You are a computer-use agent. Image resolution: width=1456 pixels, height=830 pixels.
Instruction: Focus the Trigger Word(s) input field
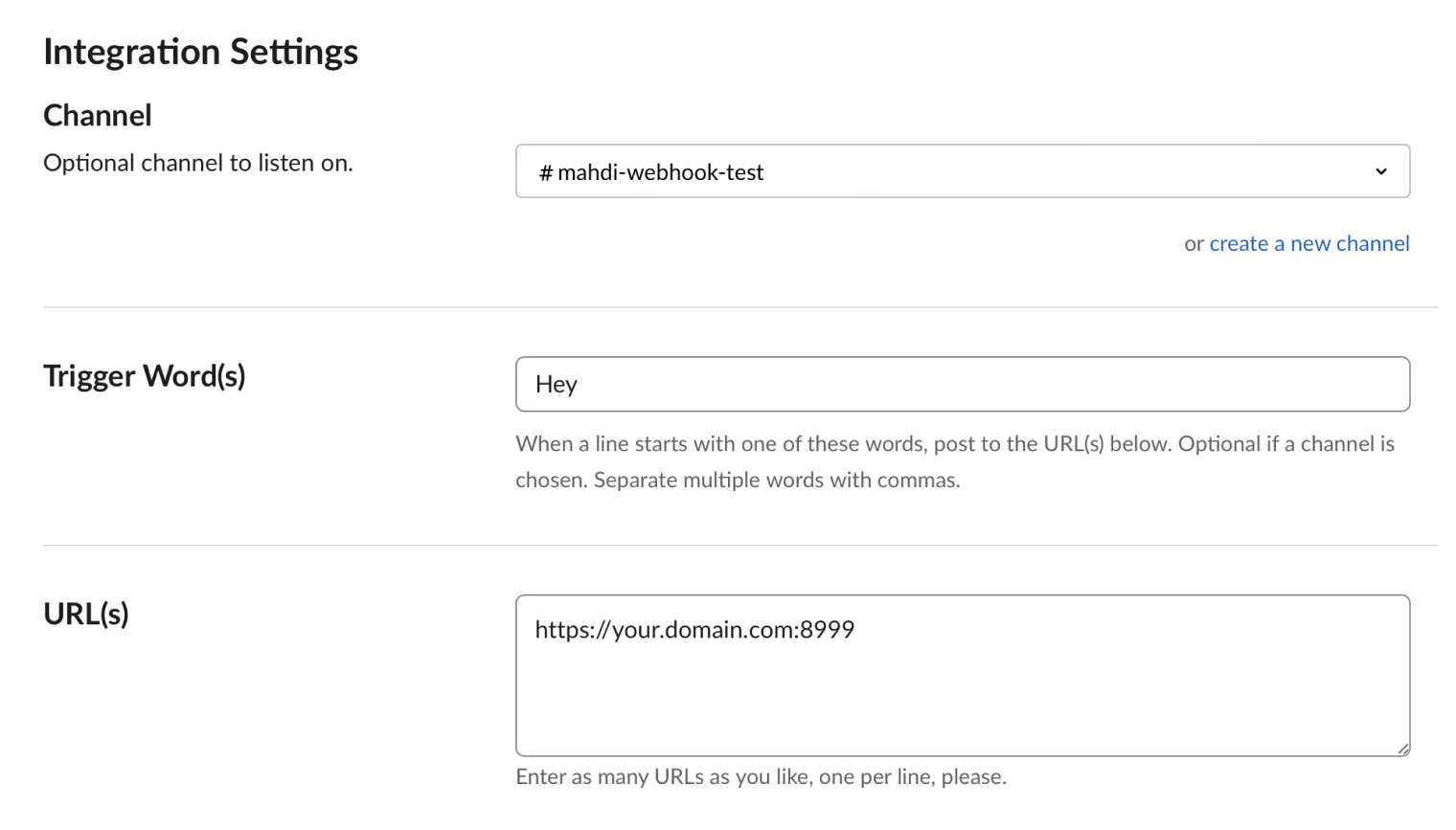962,384
